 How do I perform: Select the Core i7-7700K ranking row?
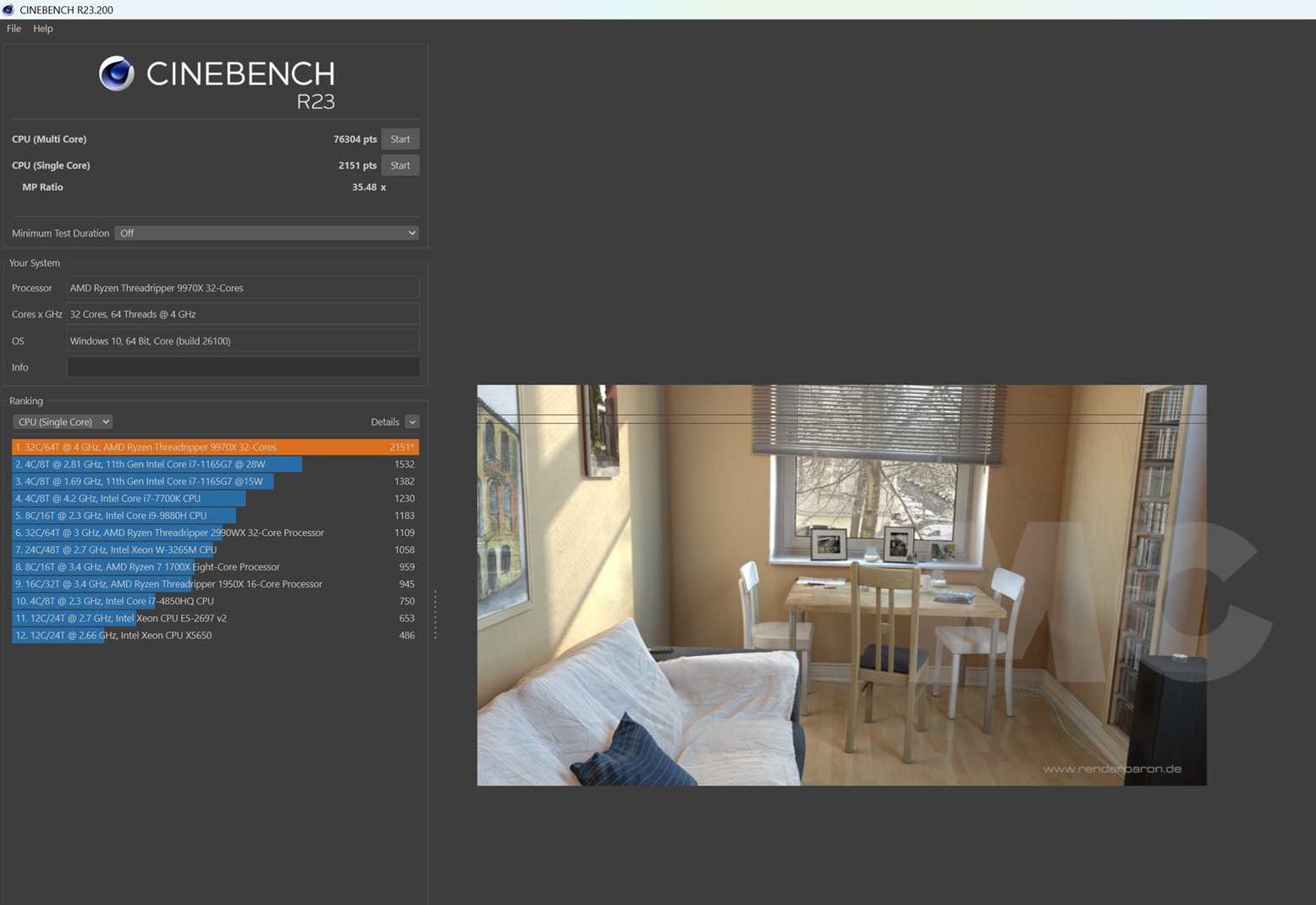coord(215,499)
